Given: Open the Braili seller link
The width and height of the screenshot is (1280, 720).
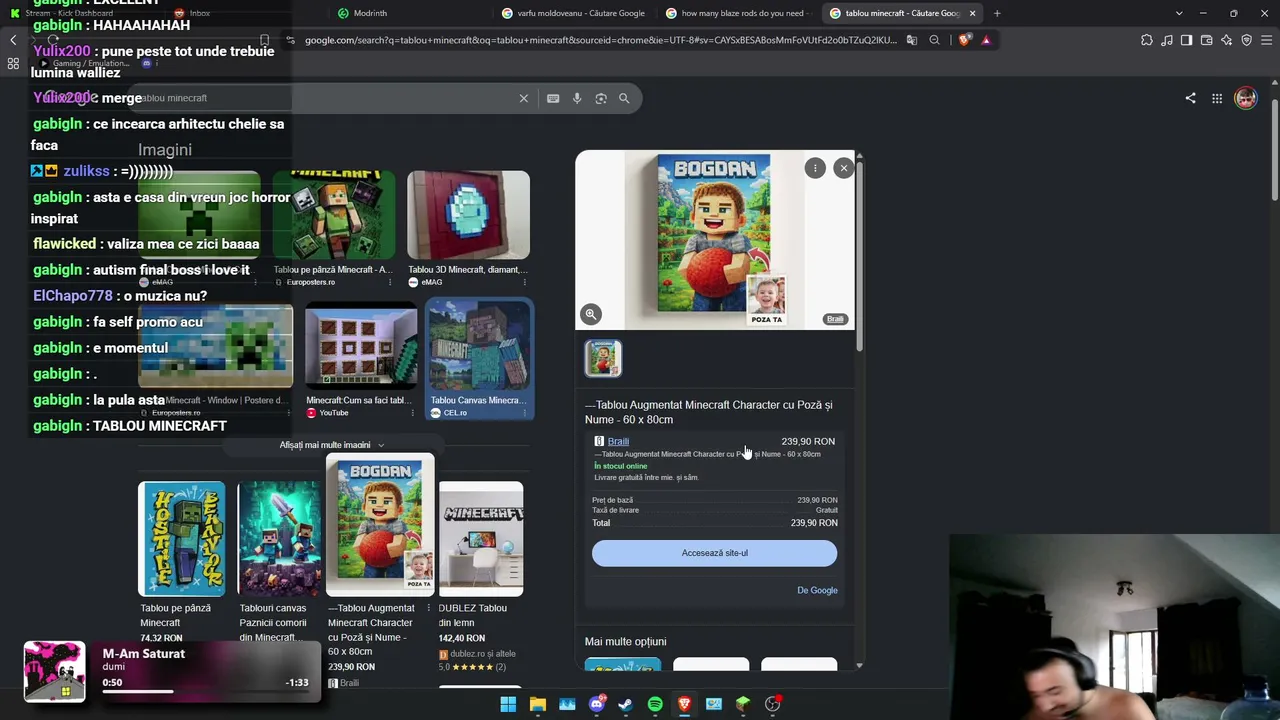Looking at the screenshot, I should coord(618,441).
